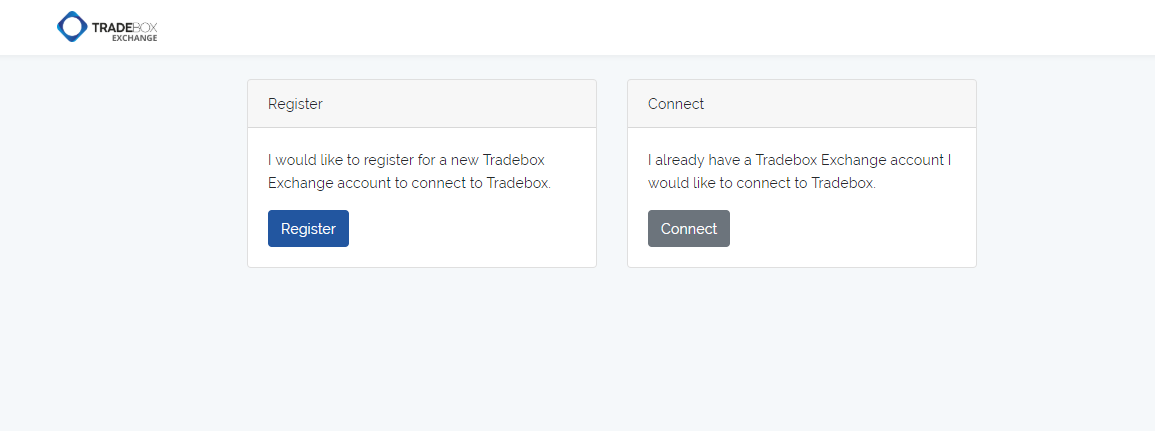
Task: Click the gap between the Register and Connect cards
Action: [x=612, y=173]
